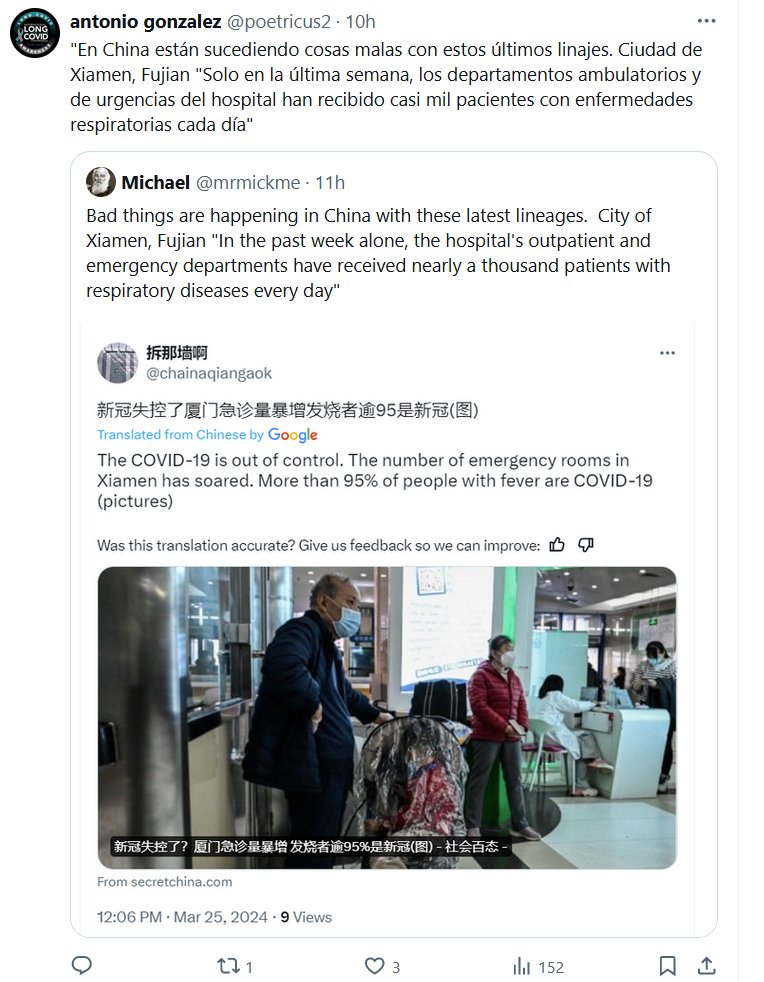Image resolution: width=764 pixels, height=982 pixels.
Task: Open the chainaqiangaok account avatar
Action: (x=117, y=363)
